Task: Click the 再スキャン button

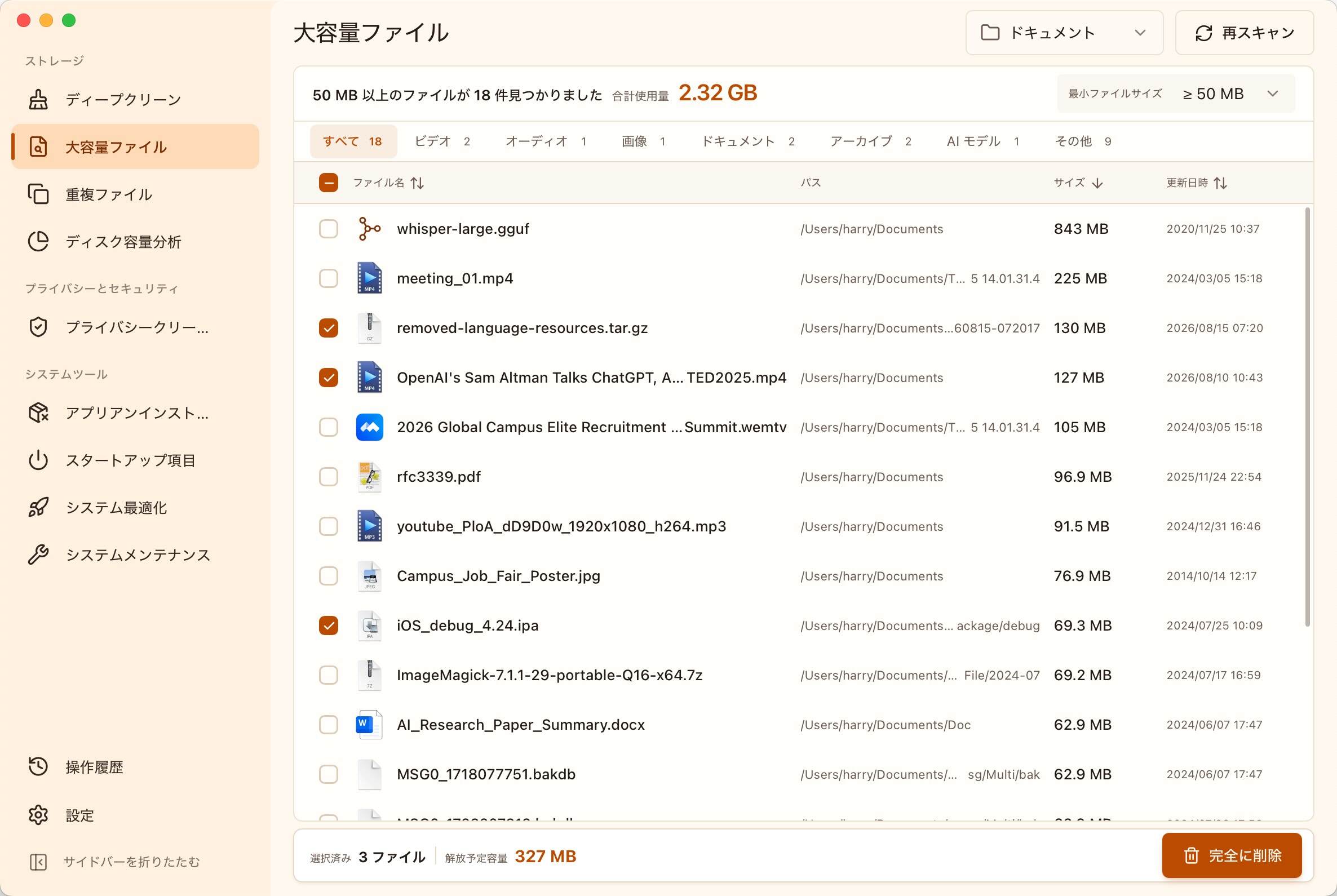Action: click(x=1245, y=33)
